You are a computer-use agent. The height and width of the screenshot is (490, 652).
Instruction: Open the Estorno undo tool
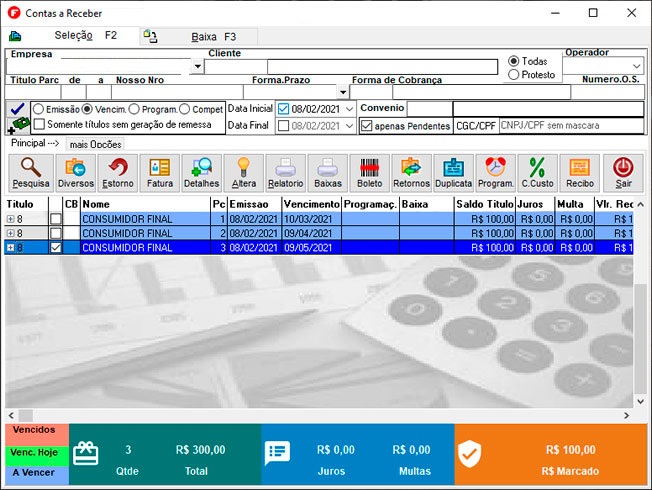point(118,172)
